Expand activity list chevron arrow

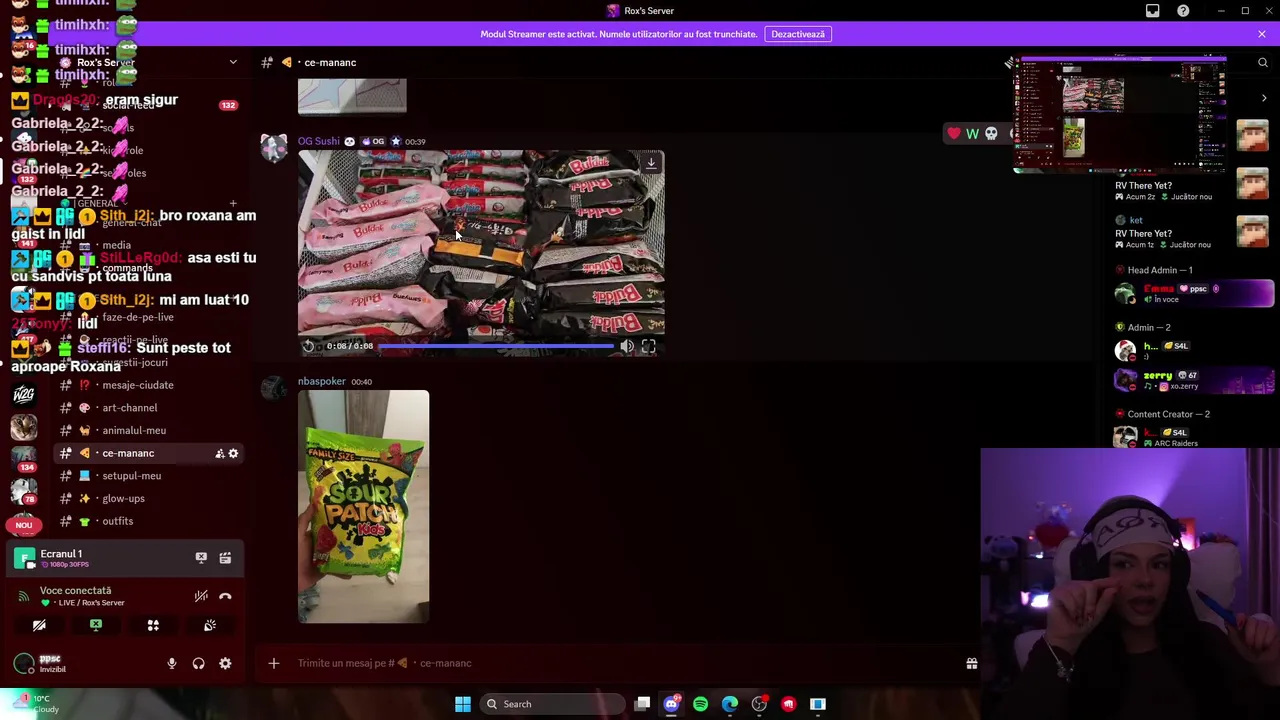click(x=1263, y=98)
